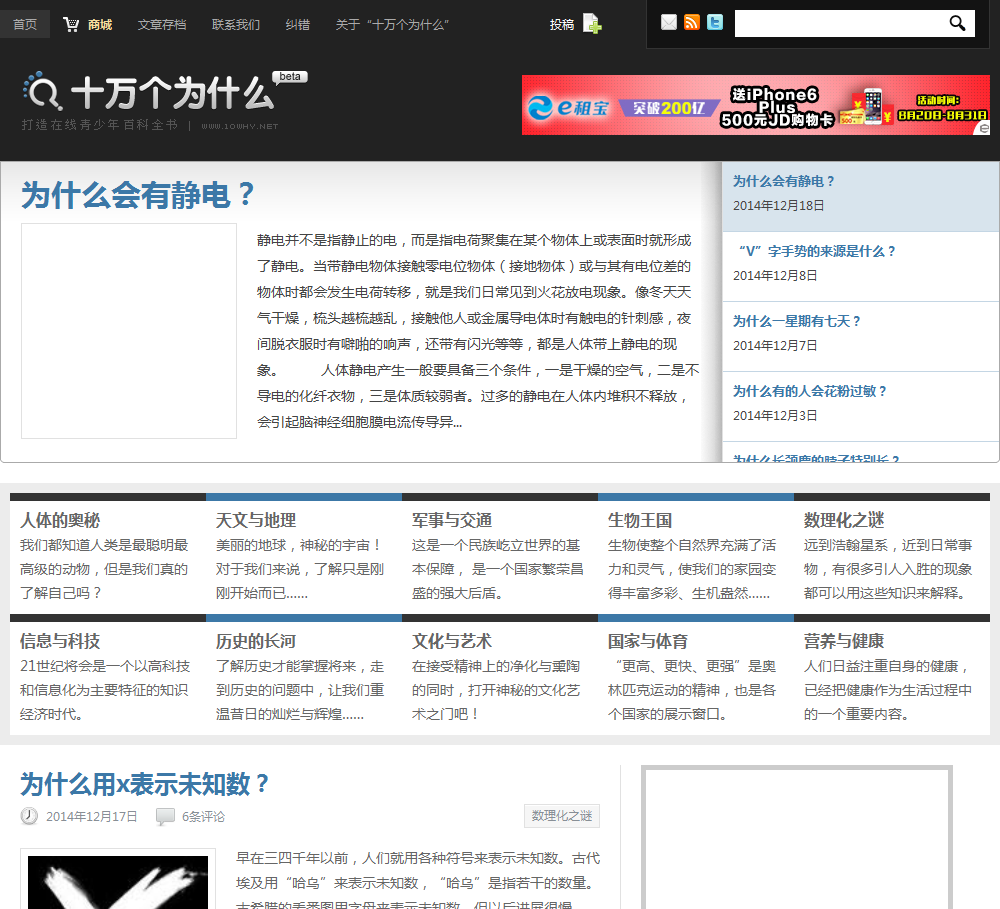Select “V”字手势的来源是什么？ in sidebar
Image resolution: width=1000 pixels, height=909 pixels.
click(x=814, y=251)
